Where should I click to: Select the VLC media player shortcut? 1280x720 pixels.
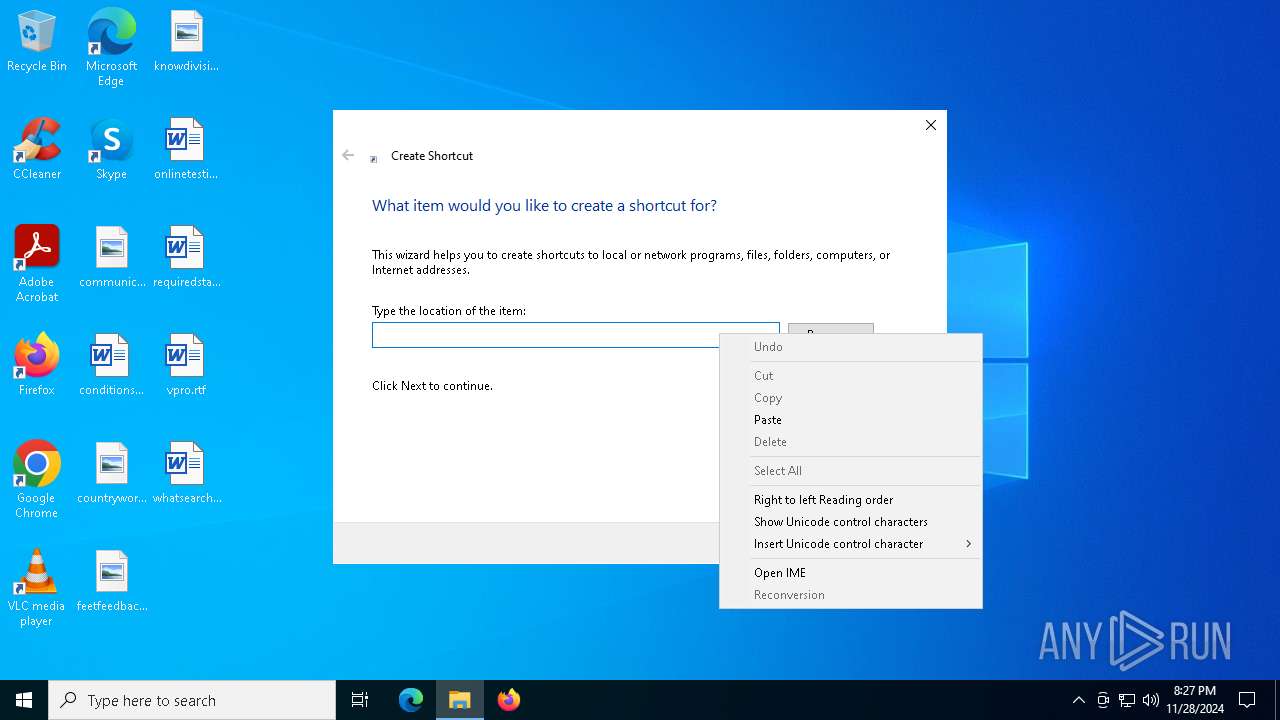coord(37,588)
